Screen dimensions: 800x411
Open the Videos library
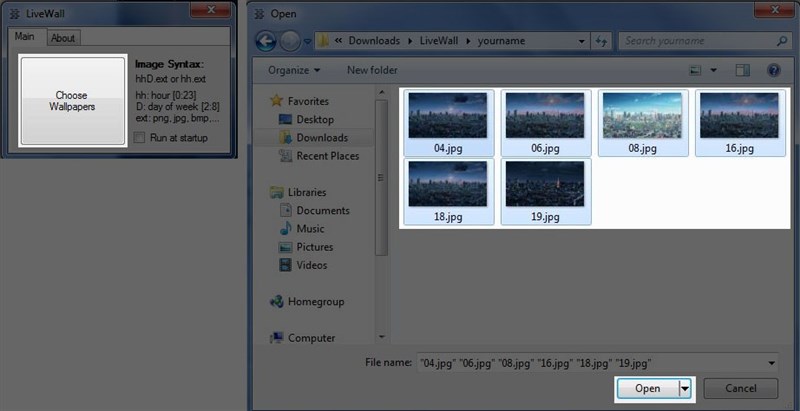(312, 265)
